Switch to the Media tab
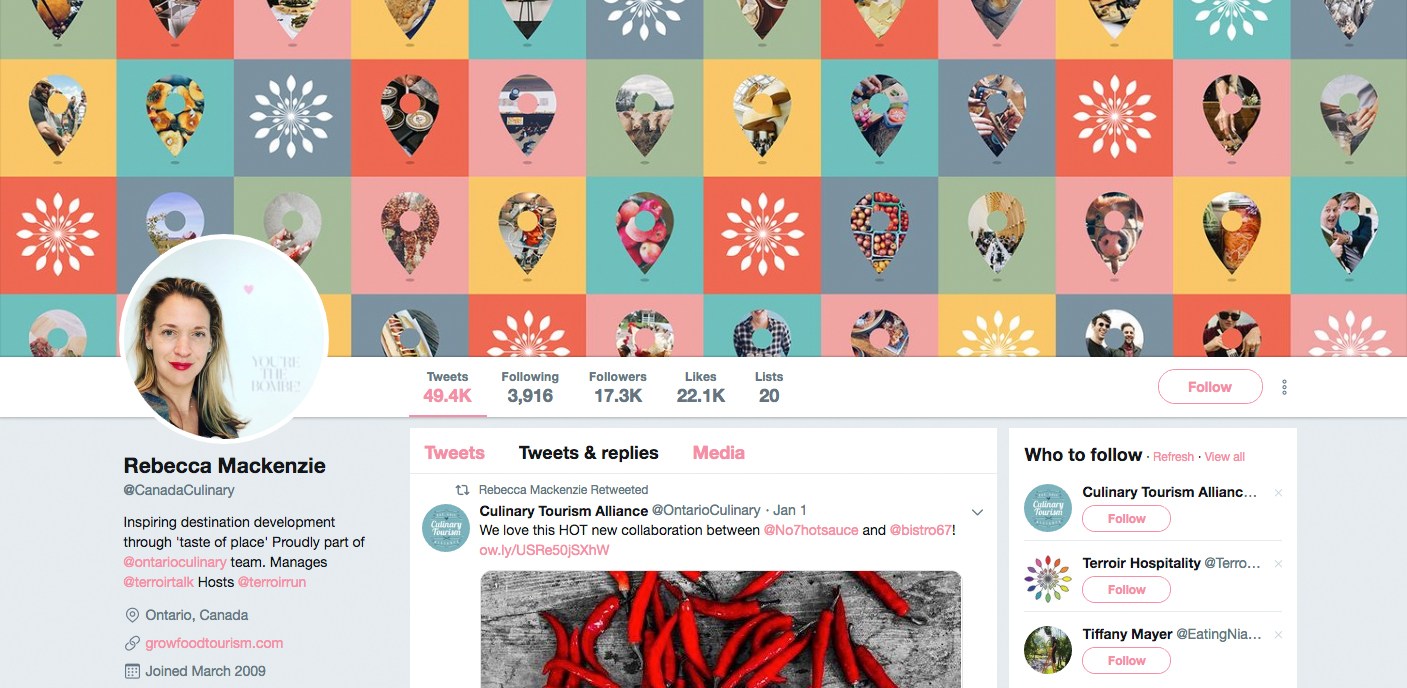 718,453
